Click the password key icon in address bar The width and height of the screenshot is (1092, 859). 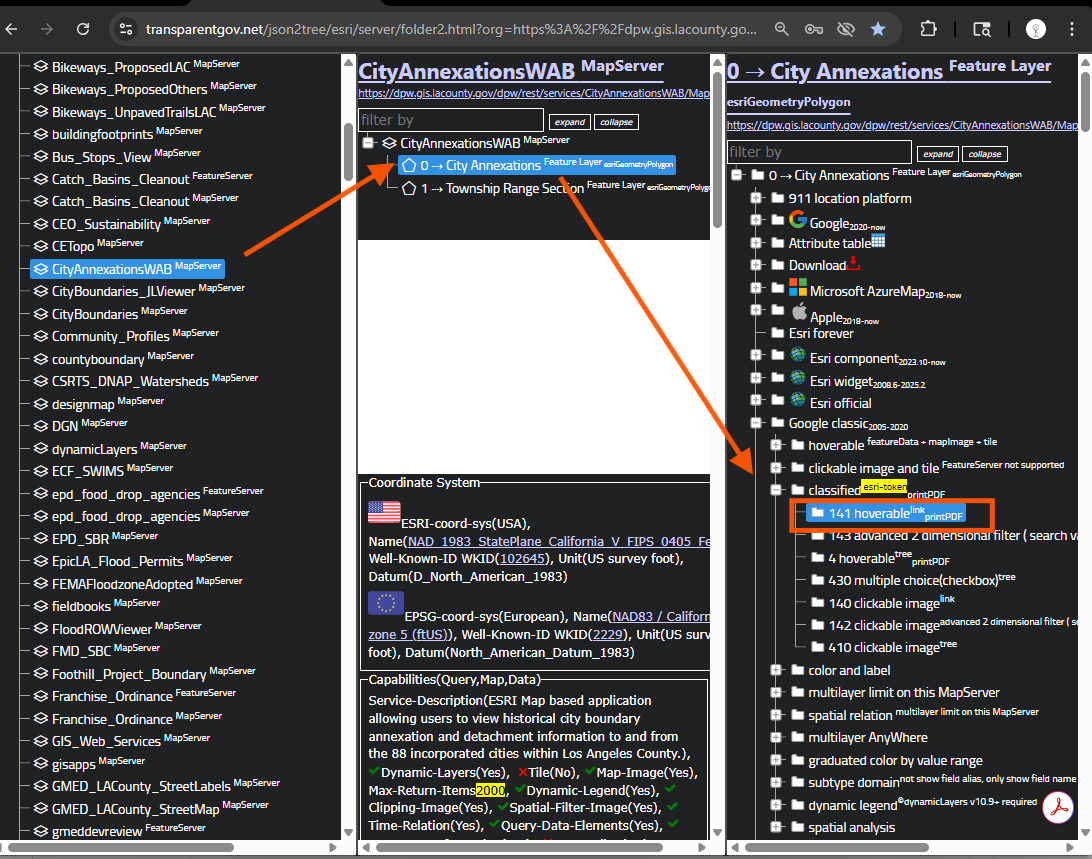click(814, 29)
